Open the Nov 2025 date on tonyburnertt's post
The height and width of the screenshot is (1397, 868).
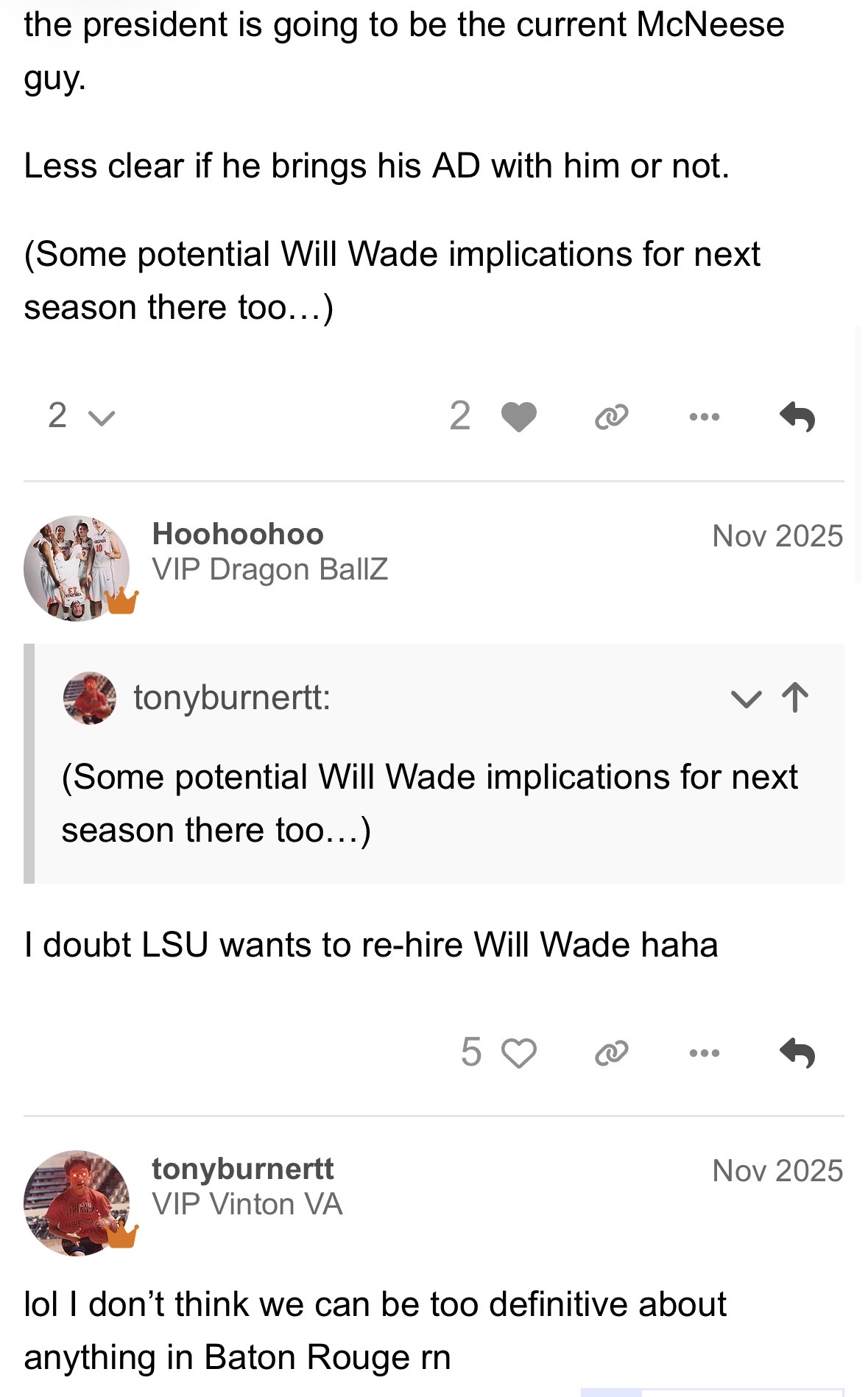click(777, 1171)
